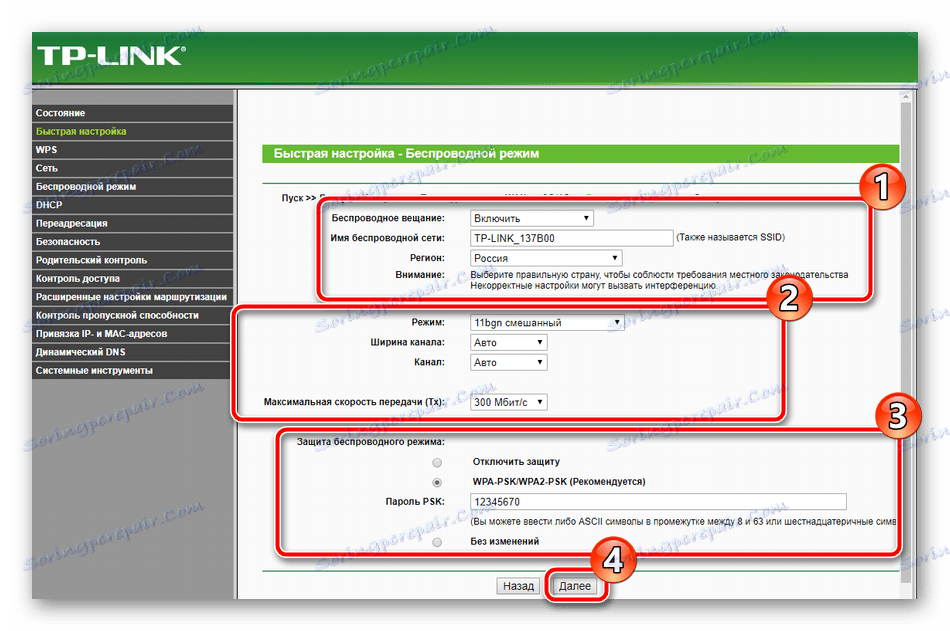The image size is (950, 631).
Task: Open the Режим dropdown 11bgn смешанный
Action: coord(547,322)
